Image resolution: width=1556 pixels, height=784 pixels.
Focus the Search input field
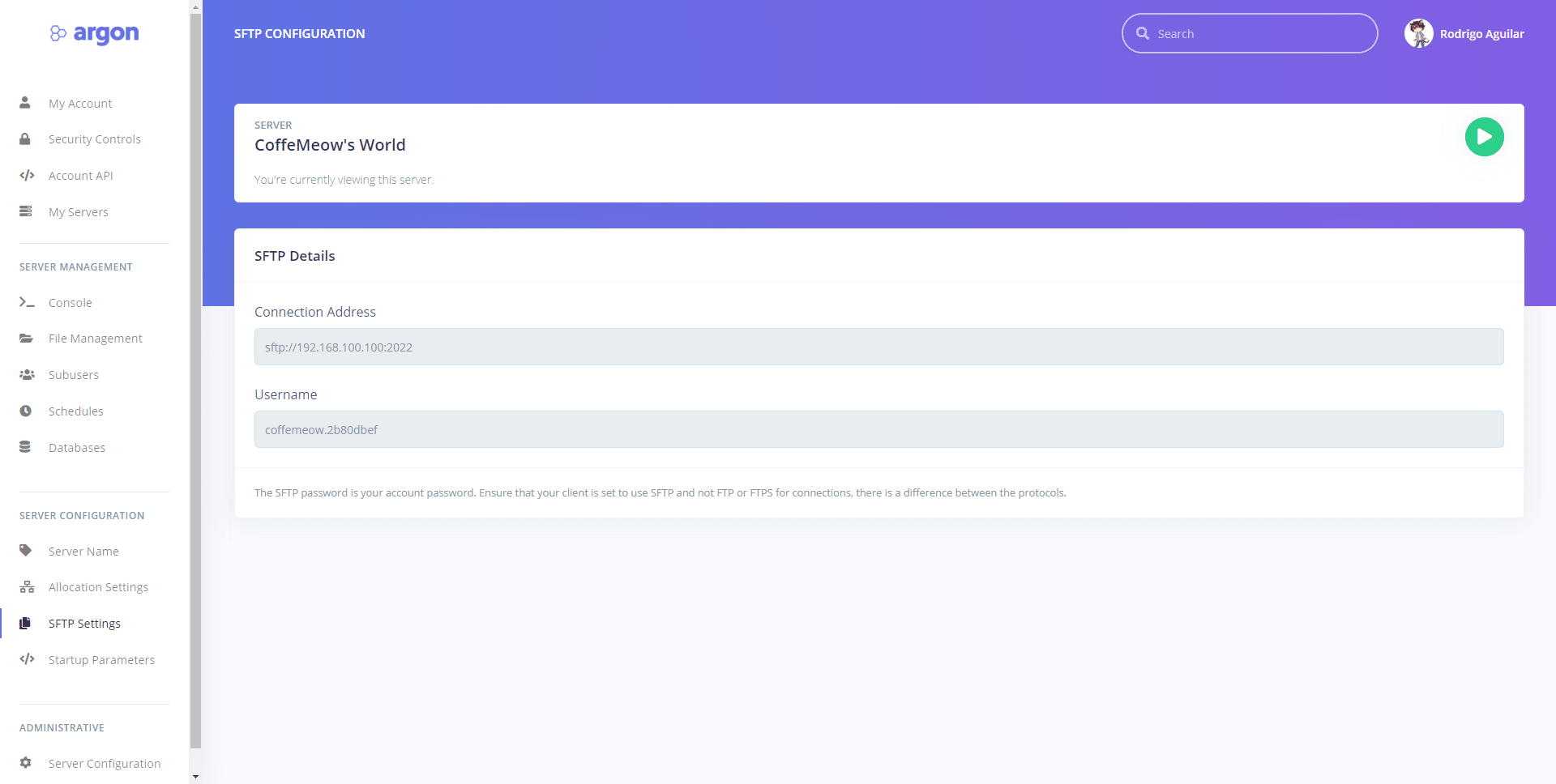click(1260, 34)
